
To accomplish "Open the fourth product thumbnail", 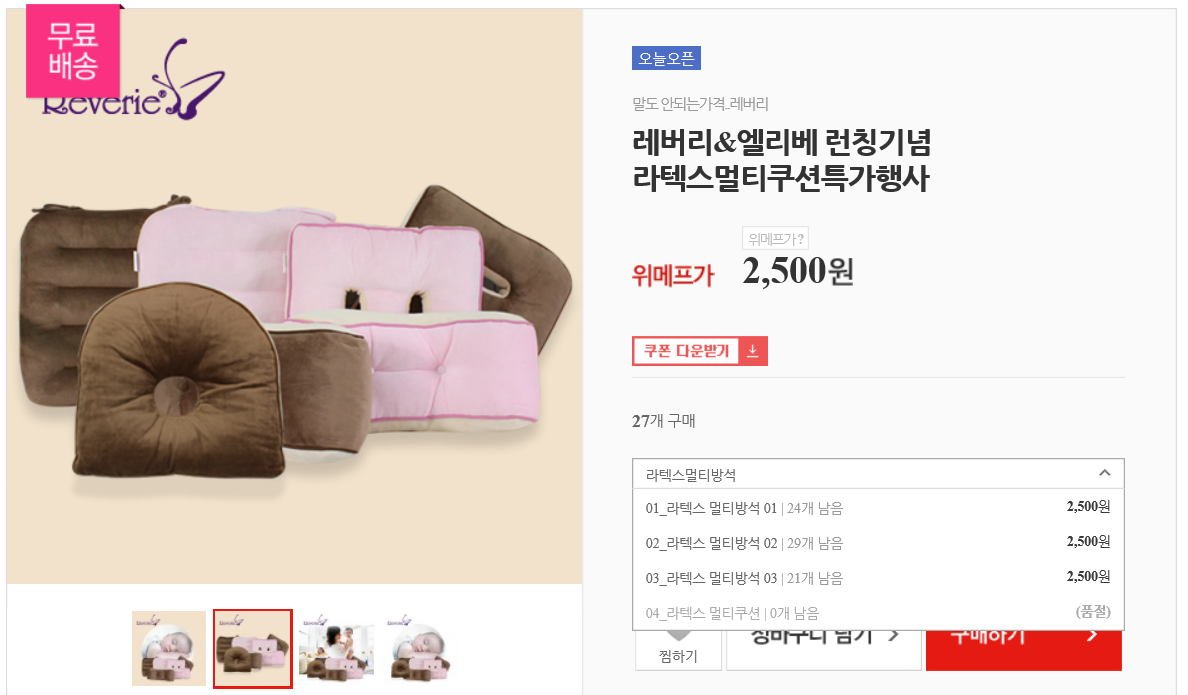I will [x=421, y=648].
